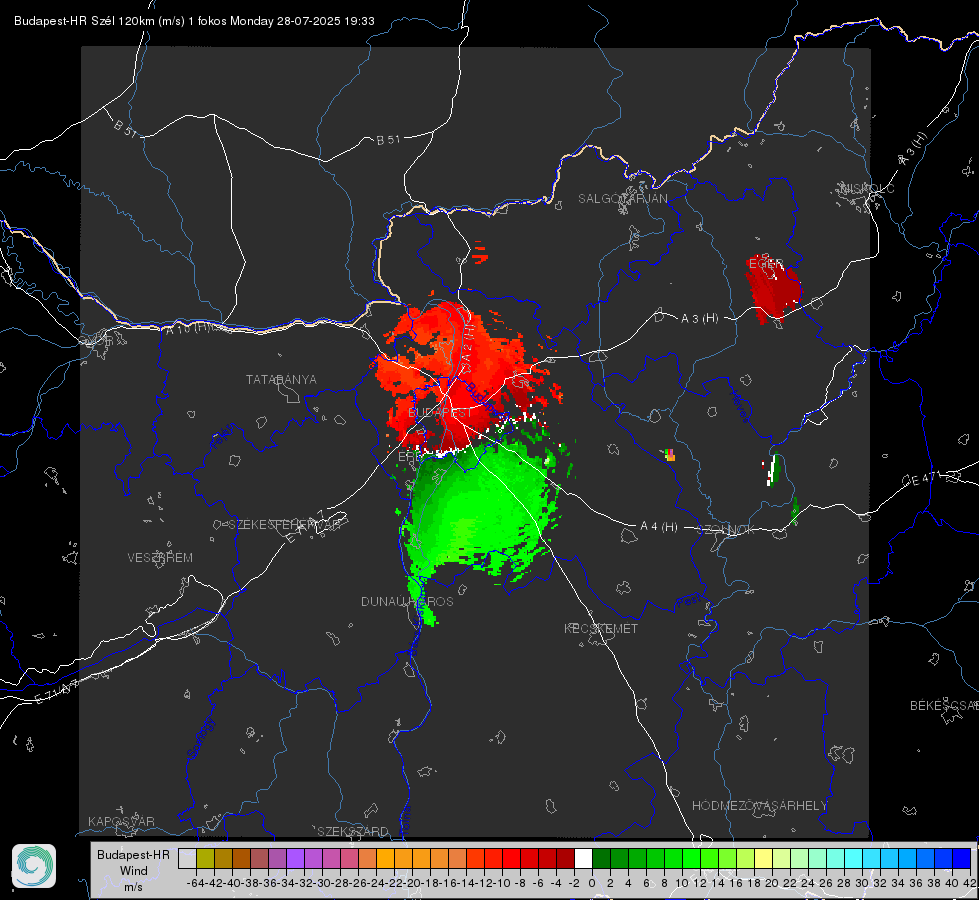Click the SZEKSZÁRD city label
The image size is (979, 900).
353,831
